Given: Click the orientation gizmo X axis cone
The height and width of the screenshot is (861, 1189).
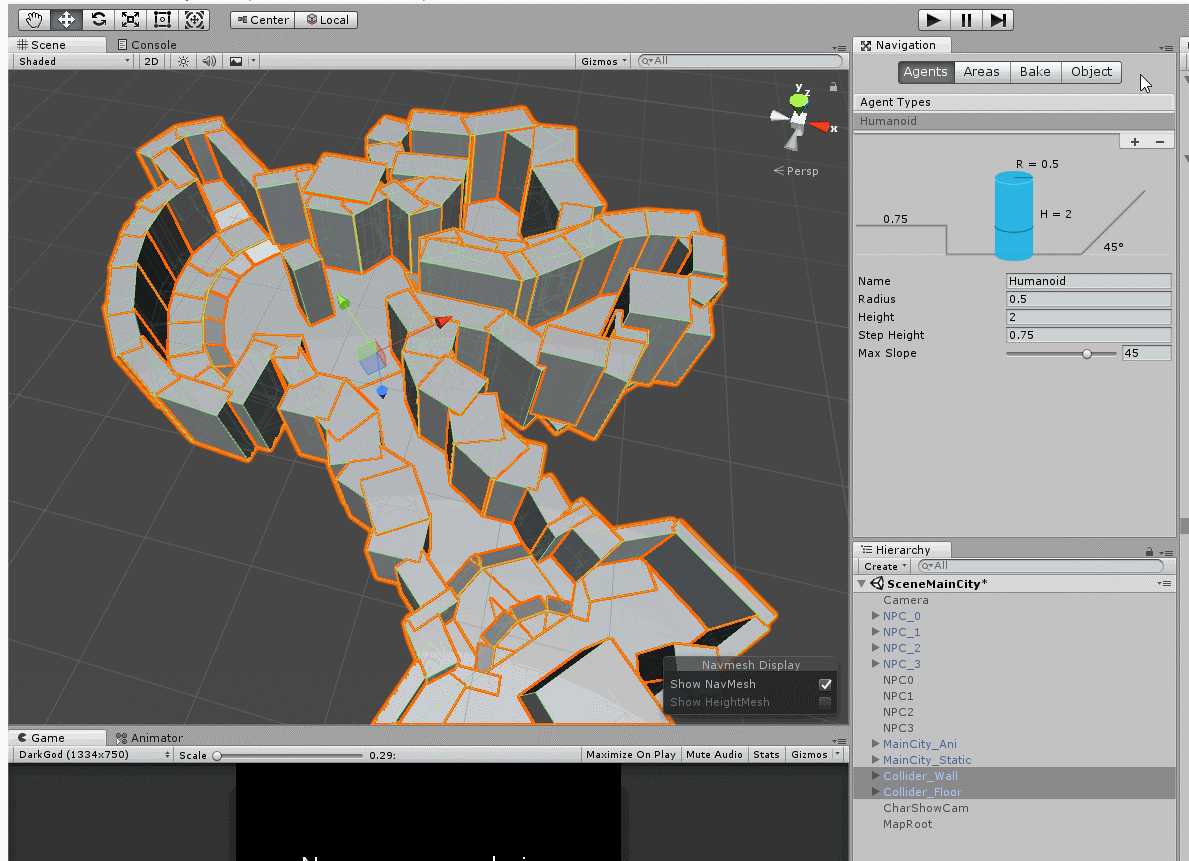Looking at the screenshot, I should (x=821, y=127).
